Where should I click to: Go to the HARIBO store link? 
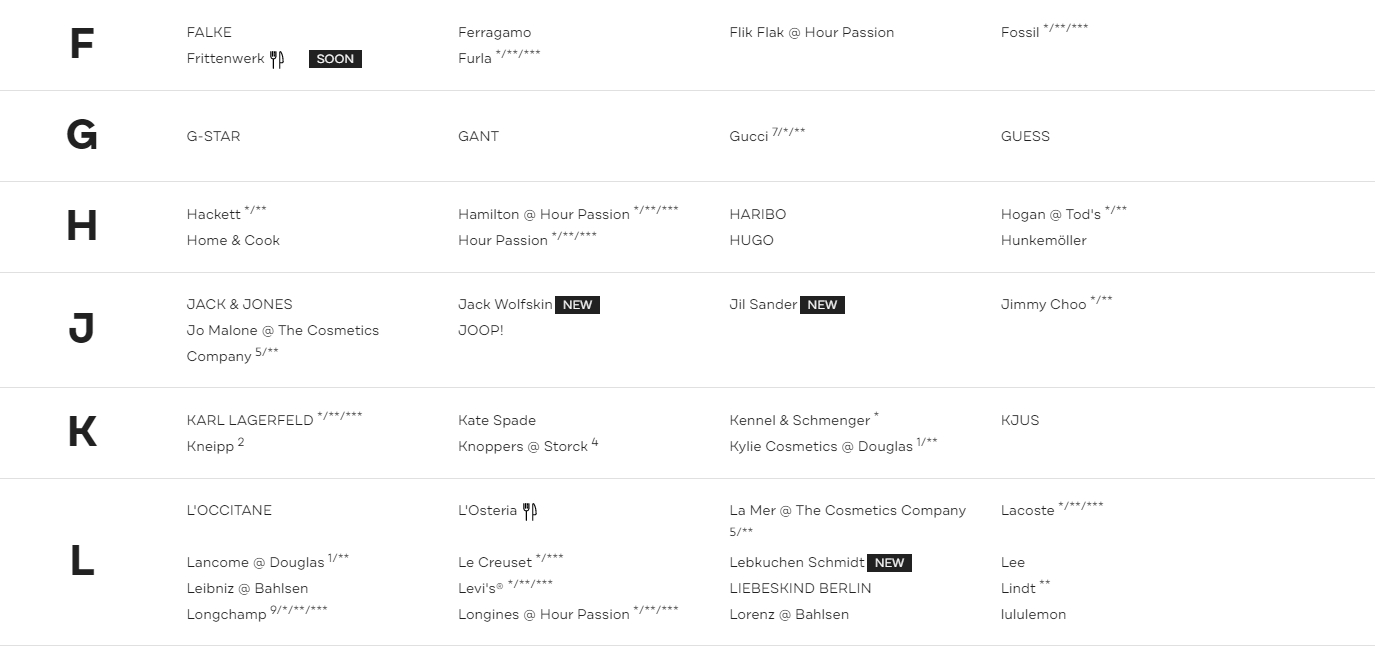[x=758, y=215]
